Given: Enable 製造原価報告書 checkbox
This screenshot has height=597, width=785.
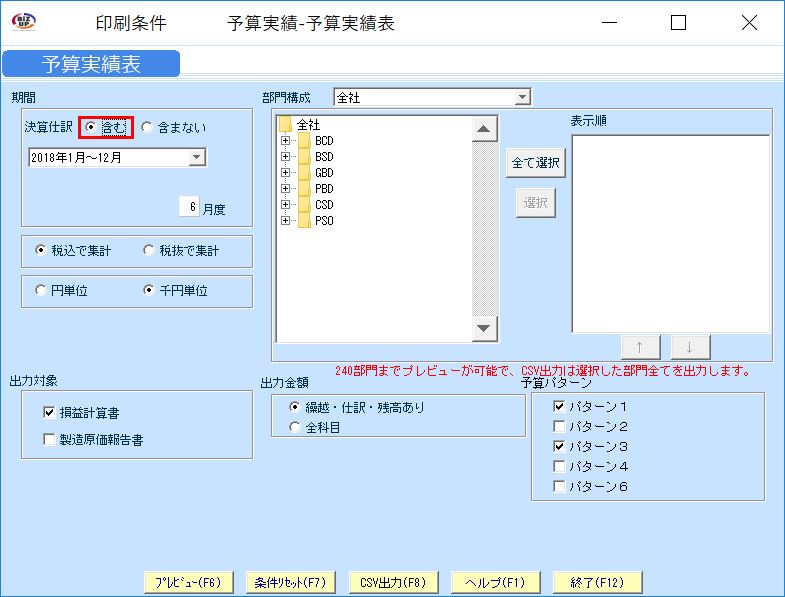Looking at the screenshot, I should 49,439.
